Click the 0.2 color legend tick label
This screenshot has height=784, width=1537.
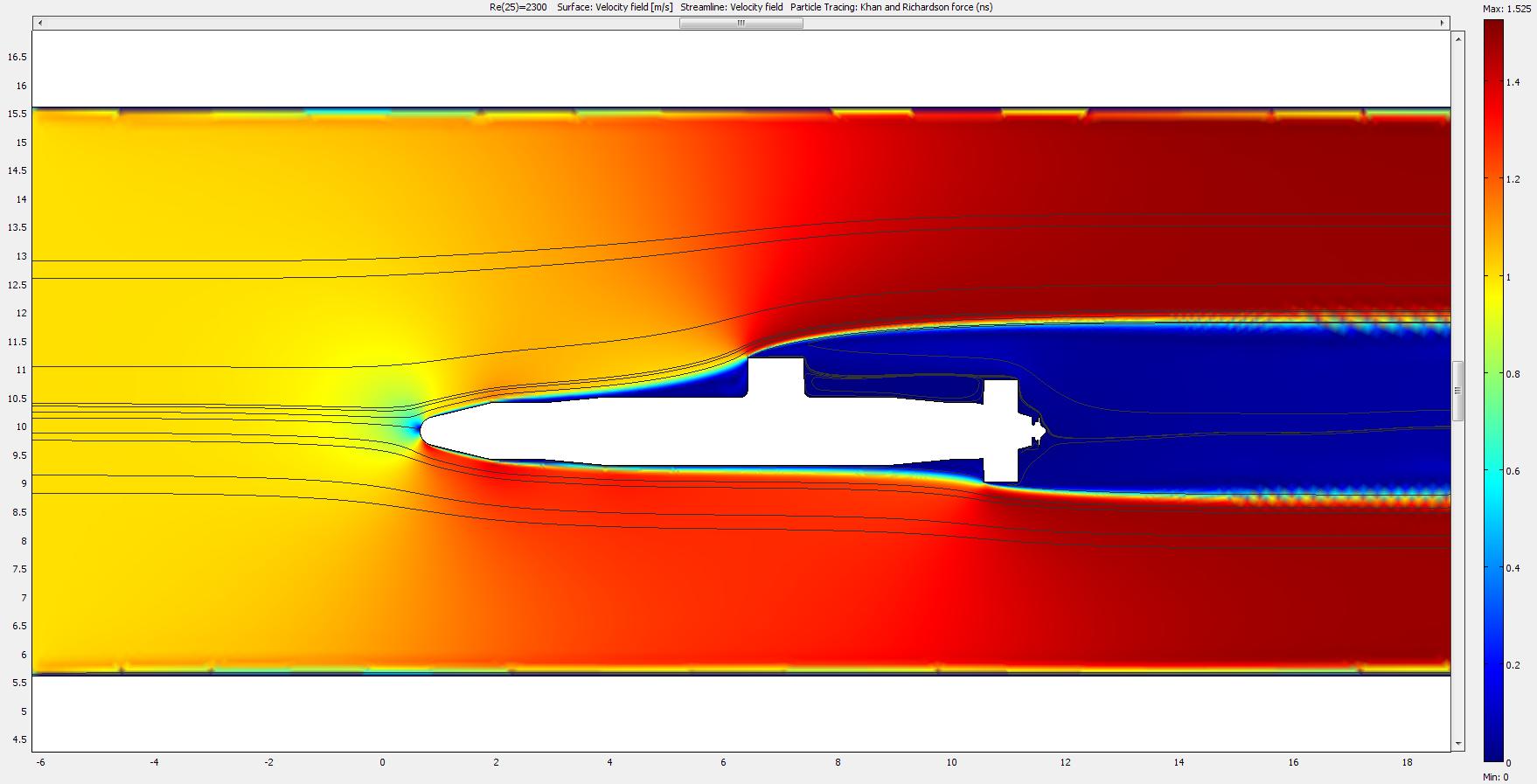[x=1513, y=665]
